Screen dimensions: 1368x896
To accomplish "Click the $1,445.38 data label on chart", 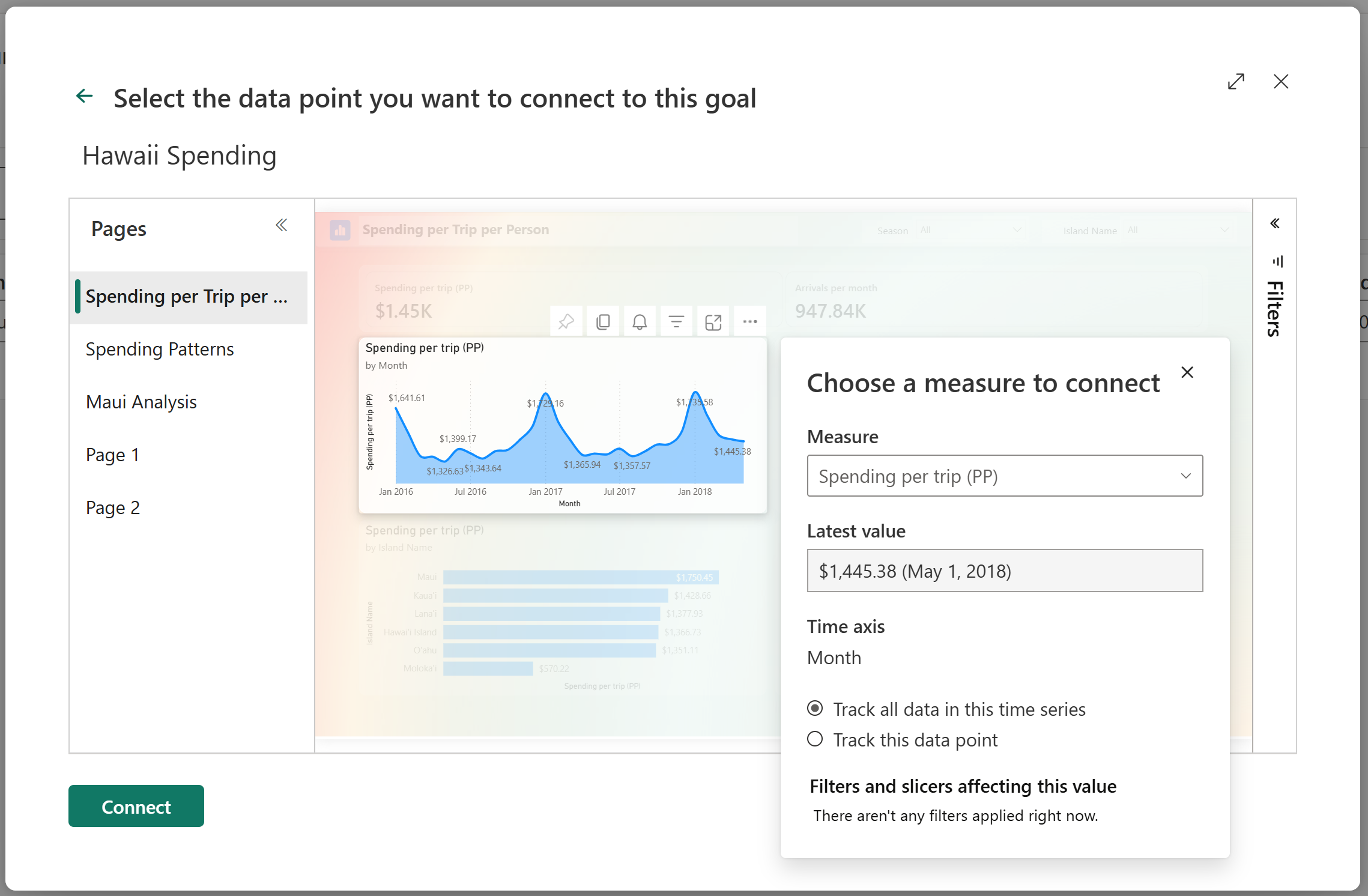I will click(x=732, y=452).
